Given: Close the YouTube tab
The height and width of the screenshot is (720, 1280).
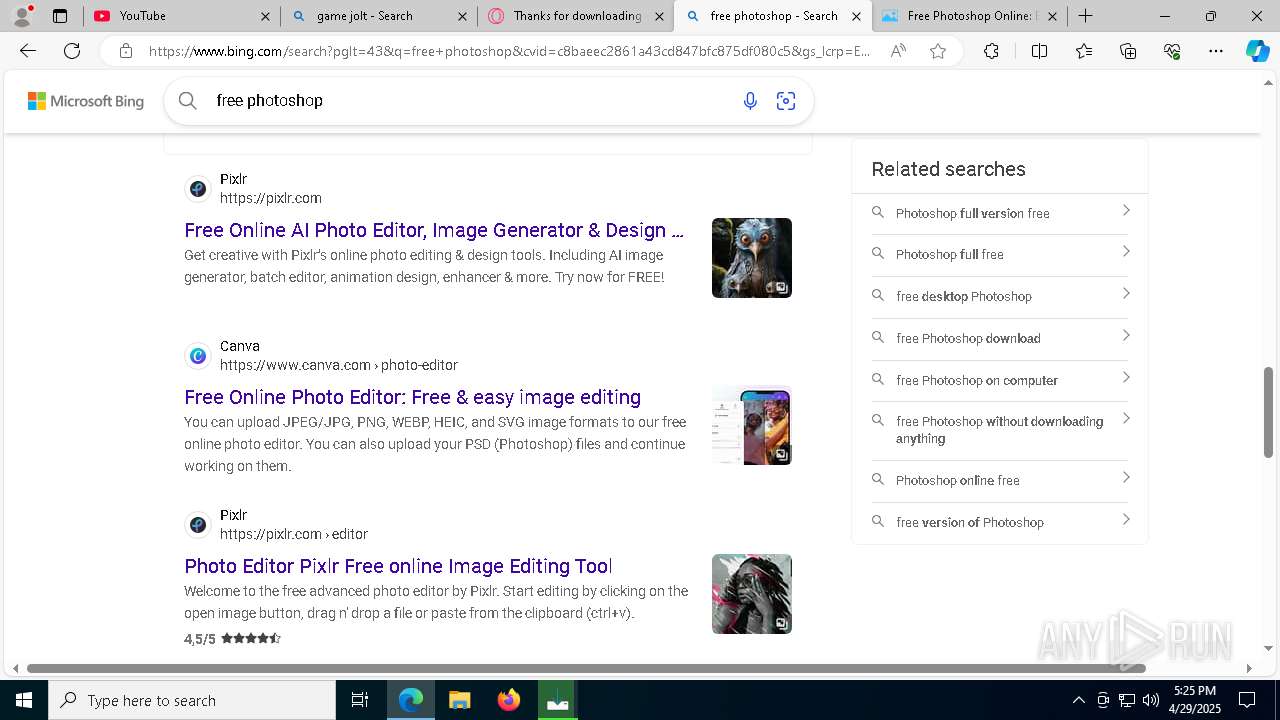Looking at the screenshot, I should click(265, 16).
